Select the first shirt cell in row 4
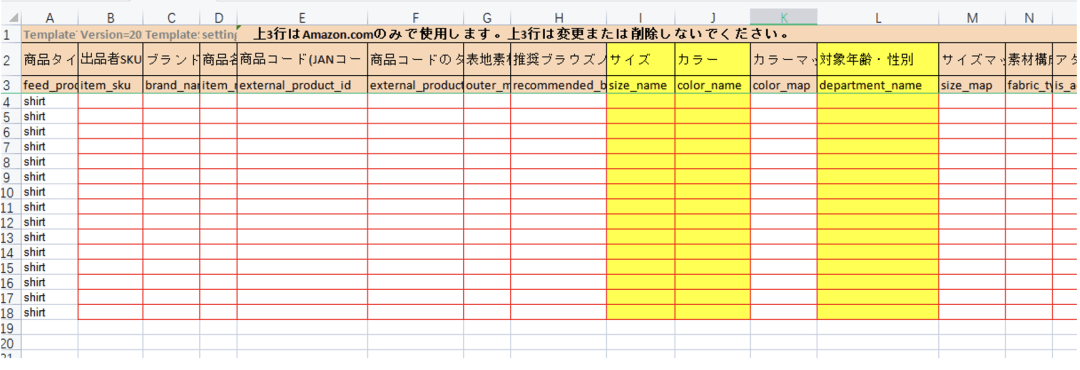 pyautogui.click(x=50, y=102)
